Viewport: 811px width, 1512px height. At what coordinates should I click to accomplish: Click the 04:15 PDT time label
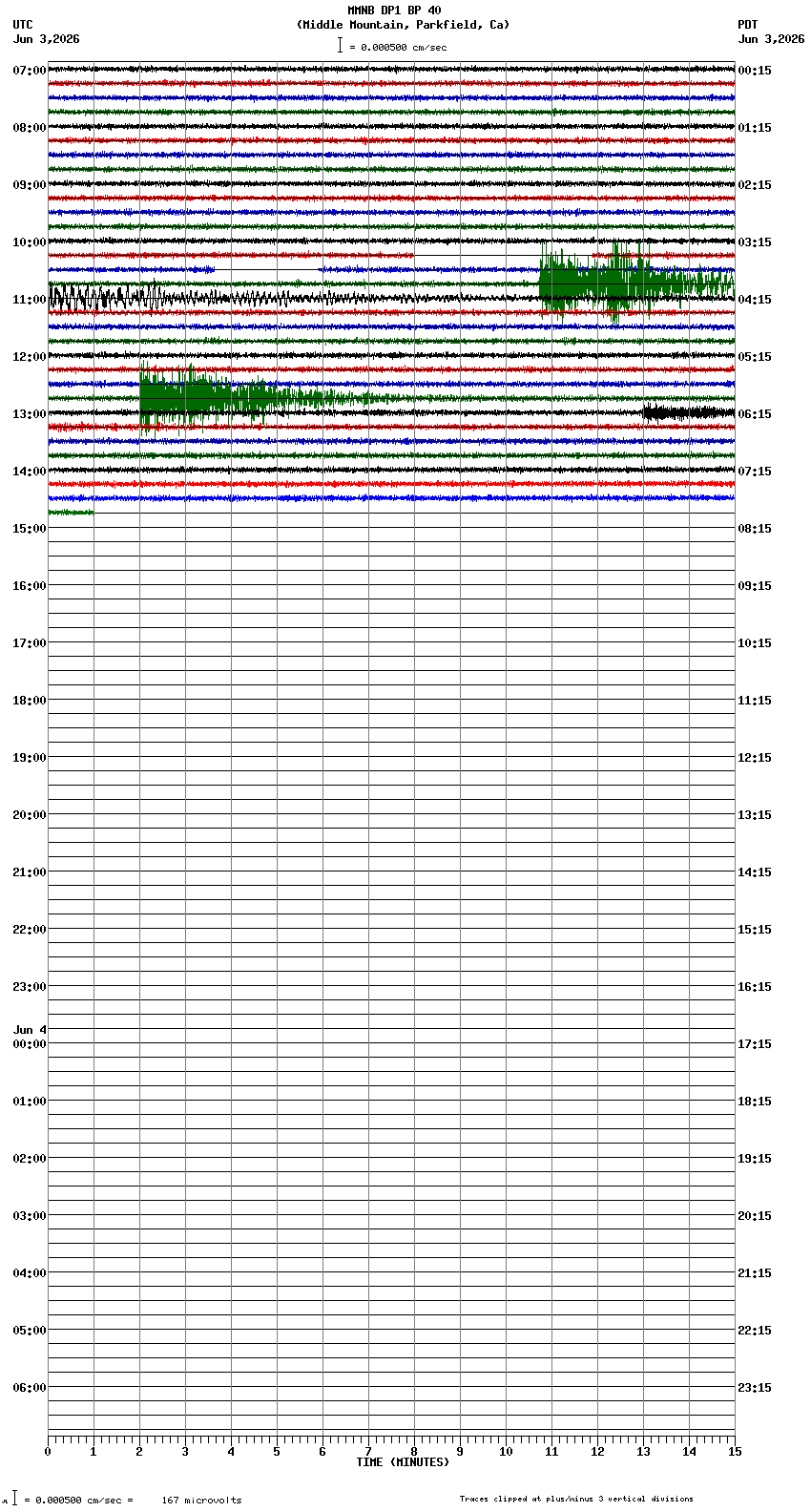pyautogui.click(x=755, y=300)
